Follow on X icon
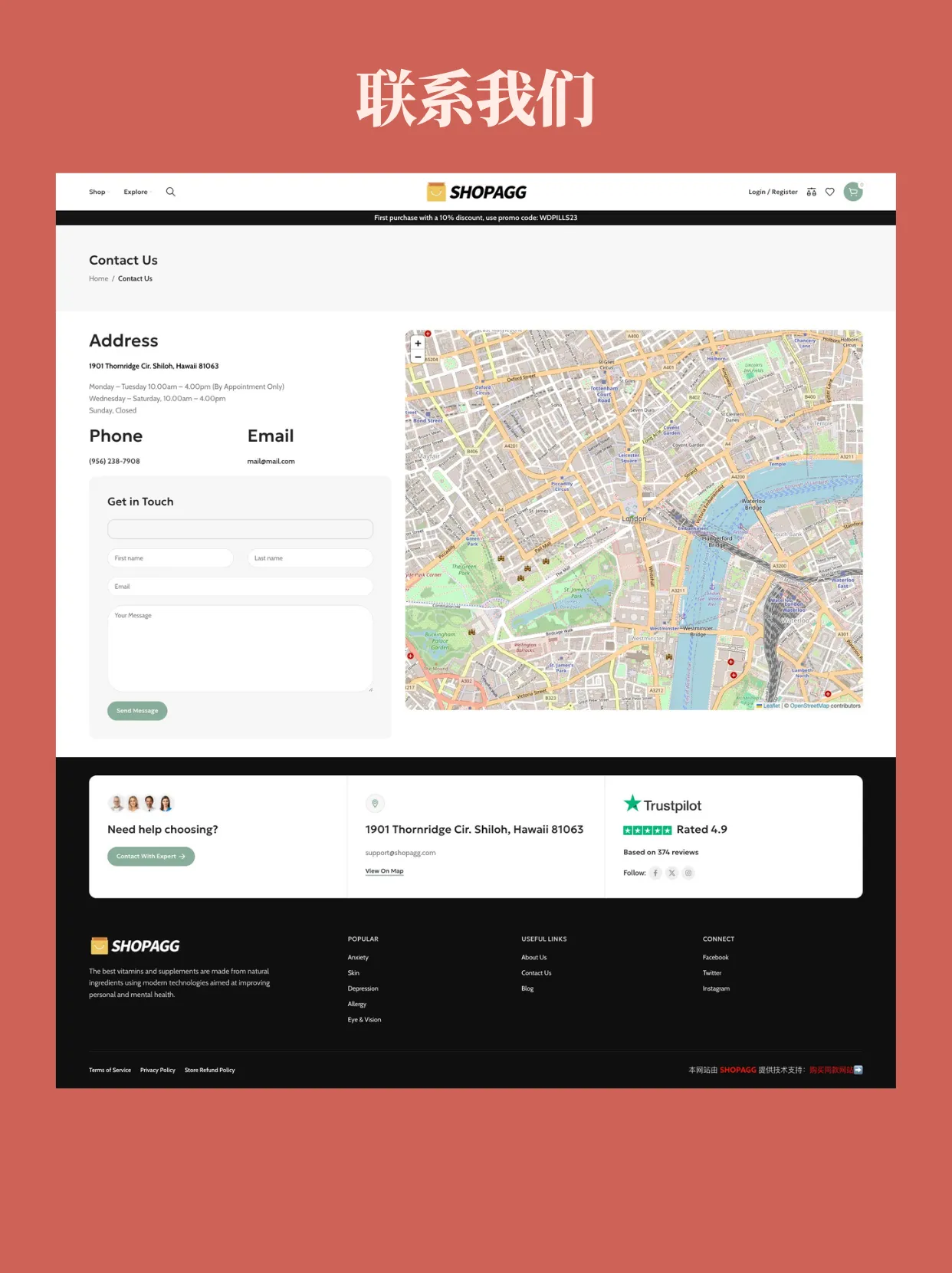 pyautogui.click(x=672, y=873)
